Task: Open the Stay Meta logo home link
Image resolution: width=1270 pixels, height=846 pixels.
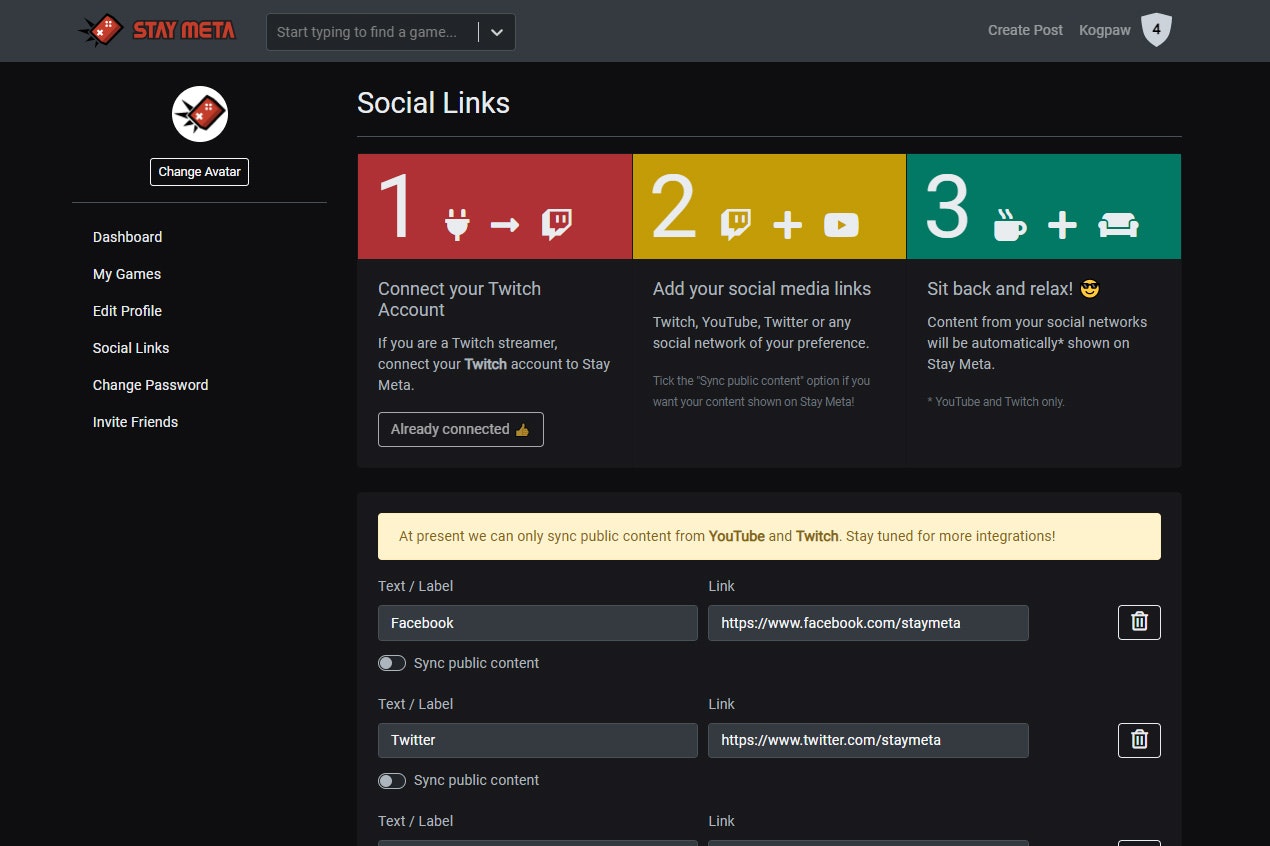Action: click(157, 30)
